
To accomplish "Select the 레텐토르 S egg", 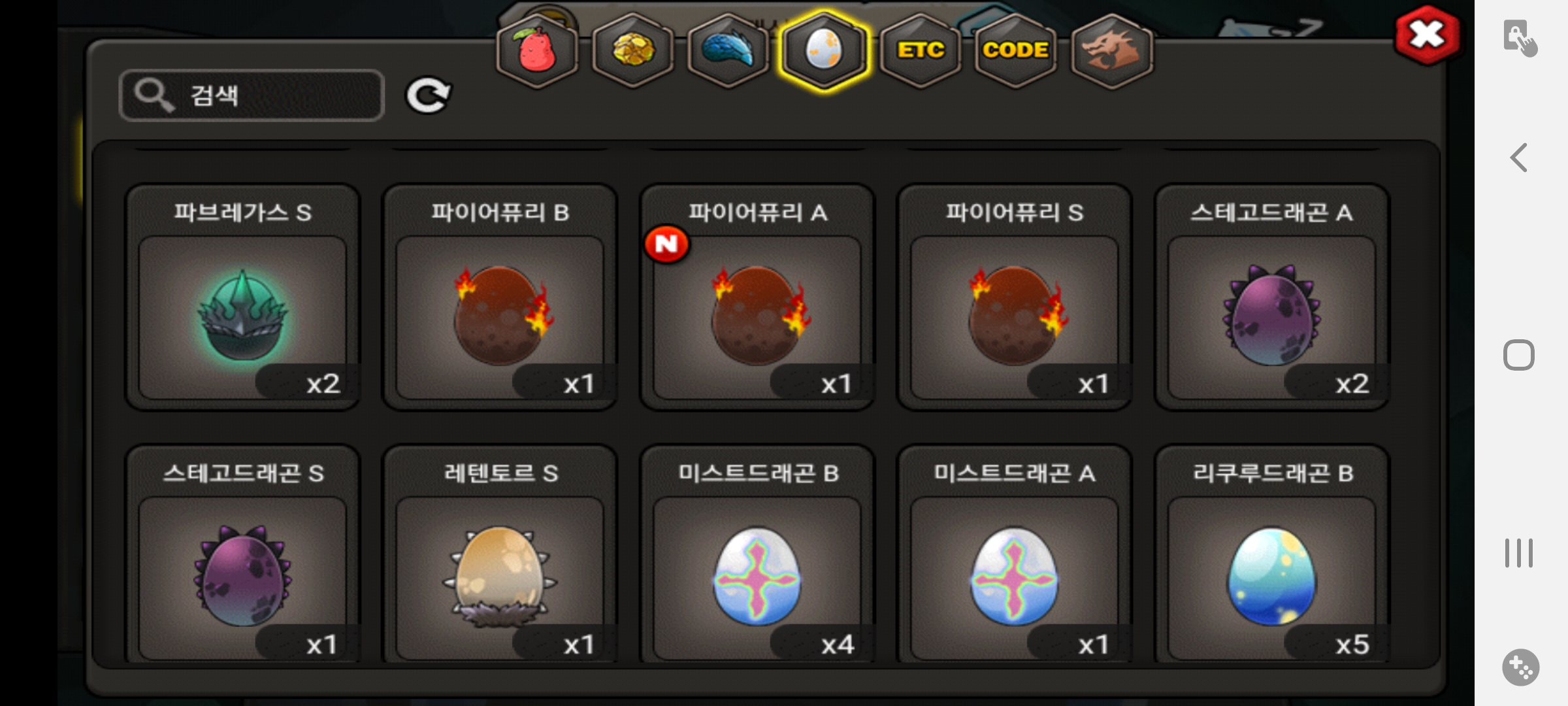I will click(x=500, y=554).
